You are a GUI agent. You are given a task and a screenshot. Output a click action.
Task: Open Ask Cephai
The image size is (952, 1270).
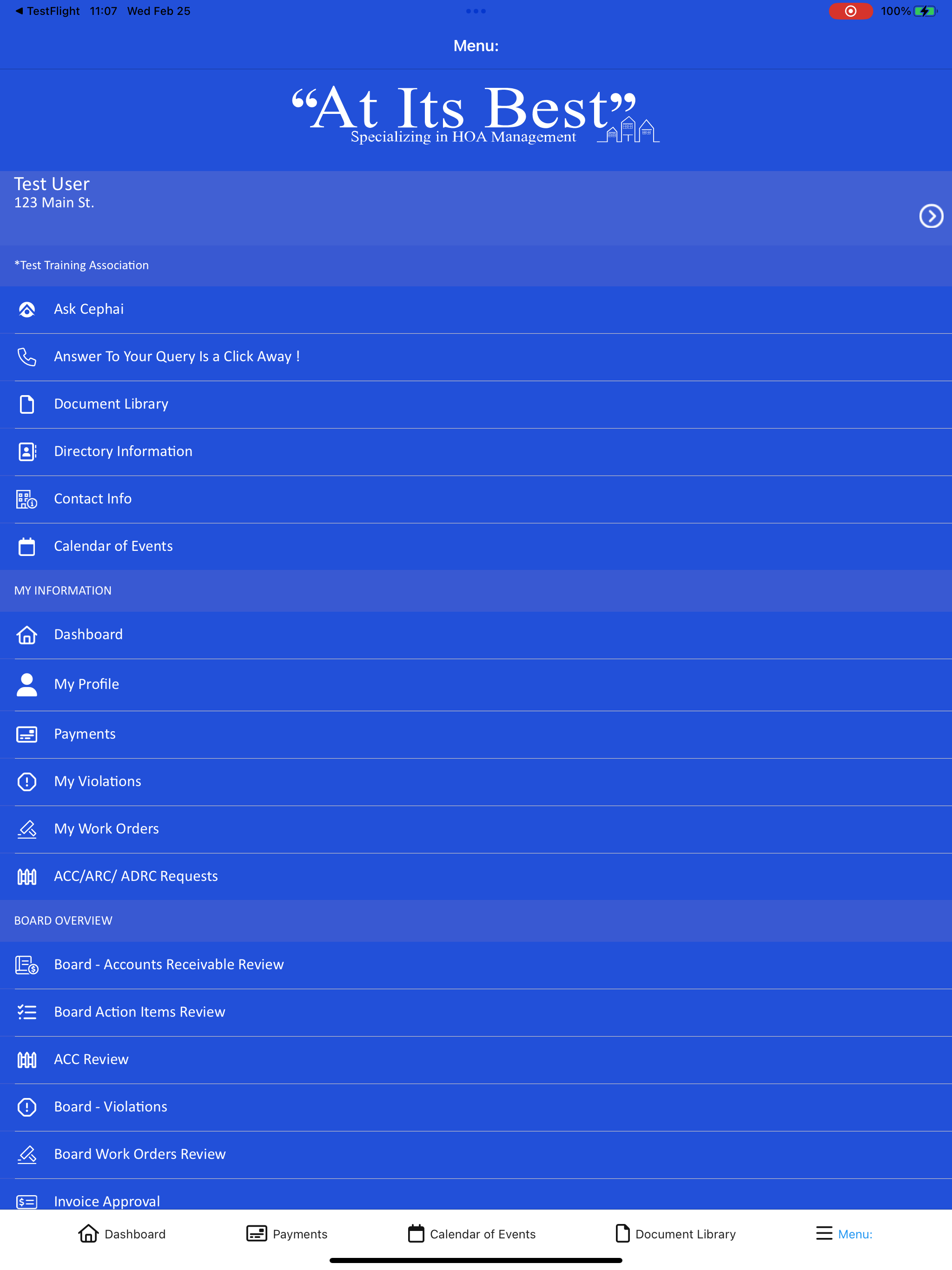click(476, 310)
